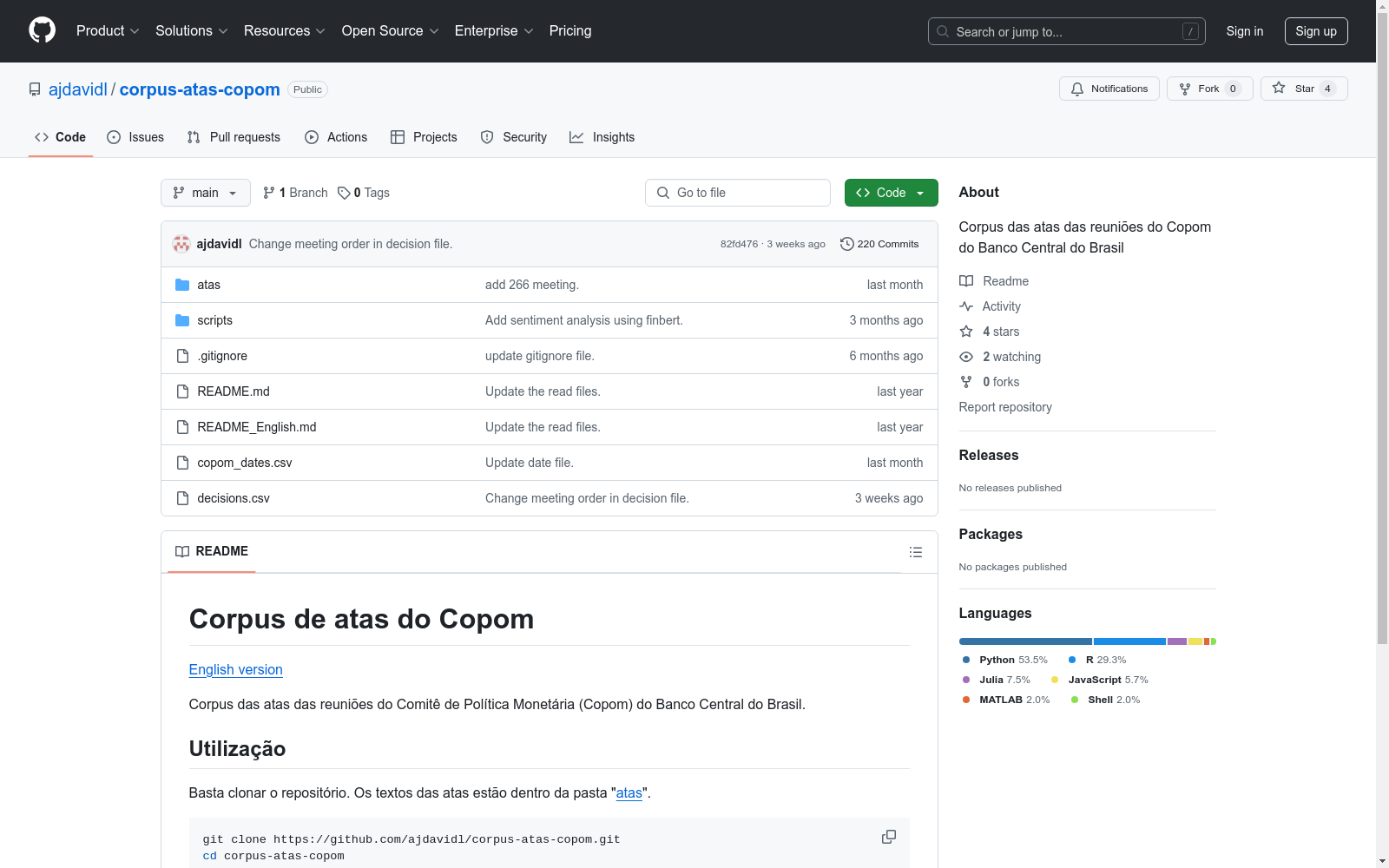Click the tag icon beside 0 Tags
The height and width of the screenshot is (868, 1389).
pyautogui.click(x=344, y=193)
